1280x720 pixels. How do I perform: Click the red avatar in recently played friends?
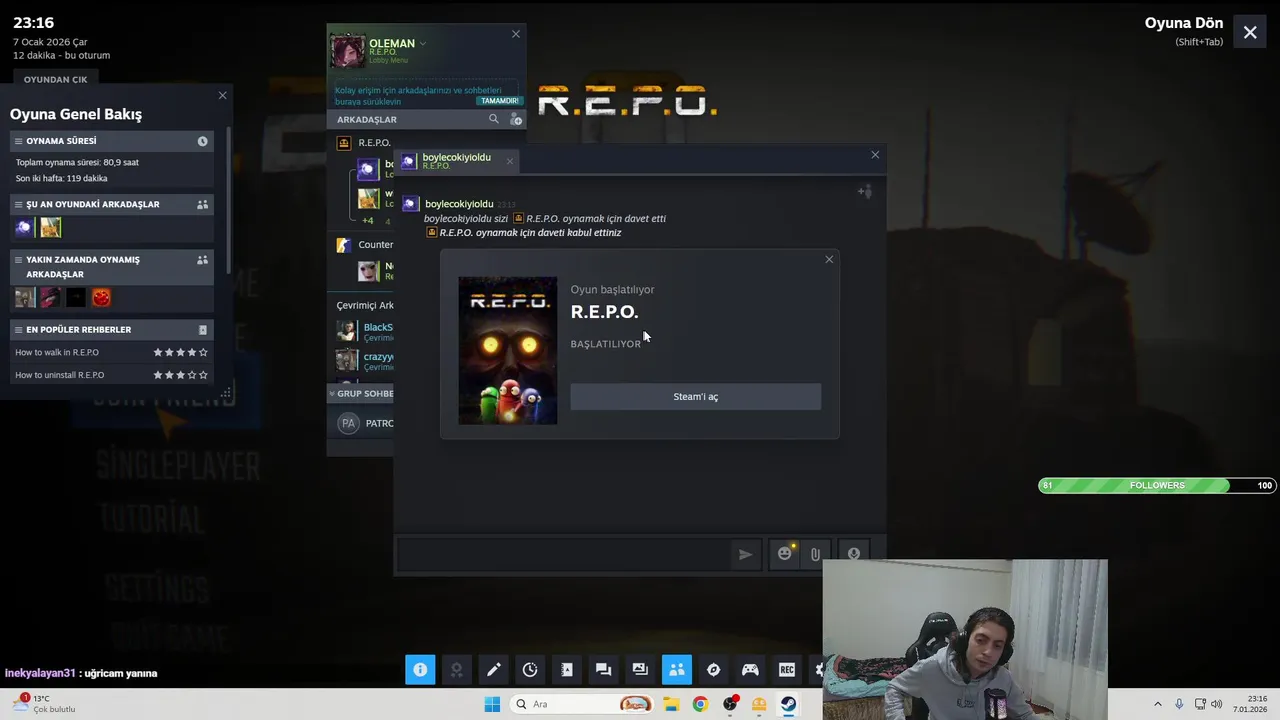(101, 297)
